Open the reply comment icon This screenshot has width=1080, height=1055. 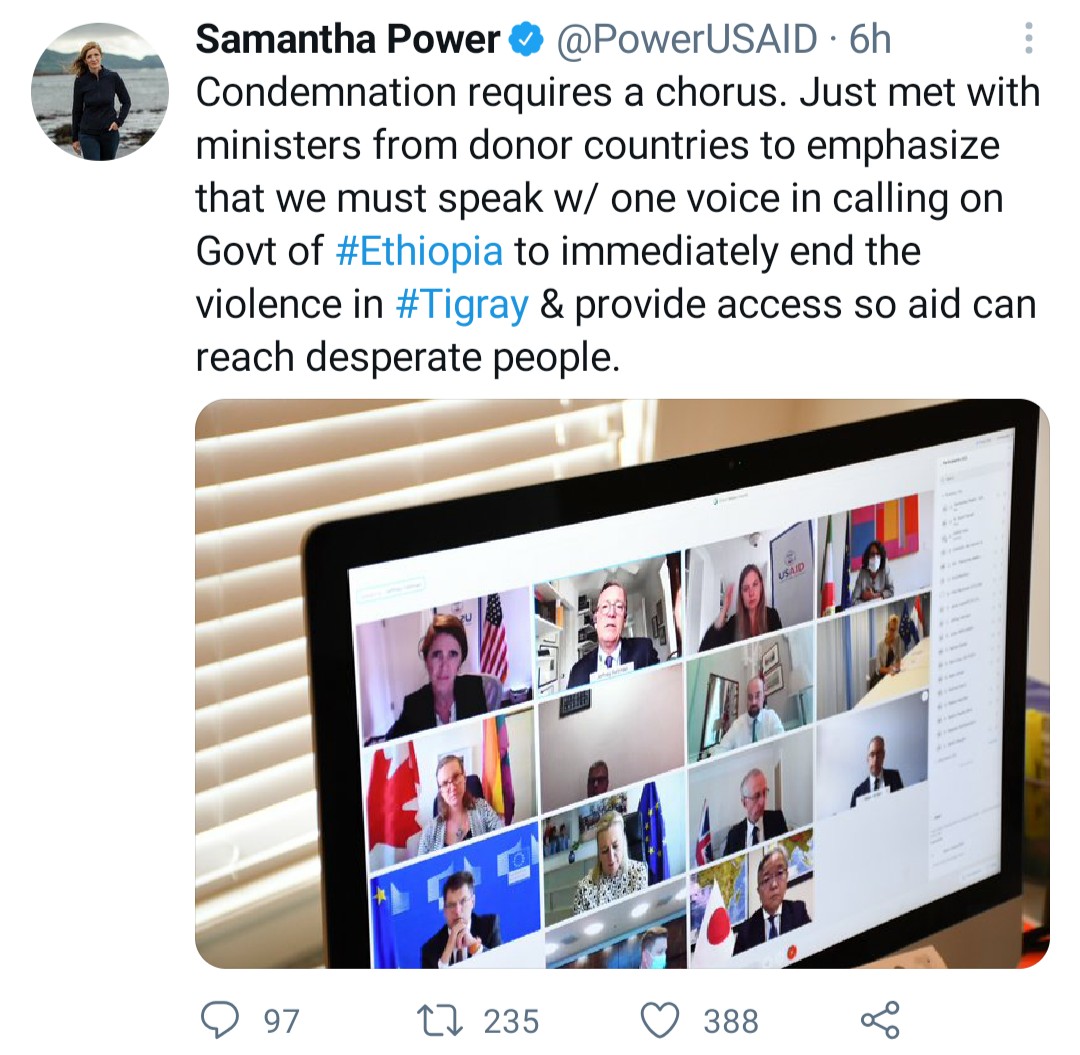[220, 1020]
